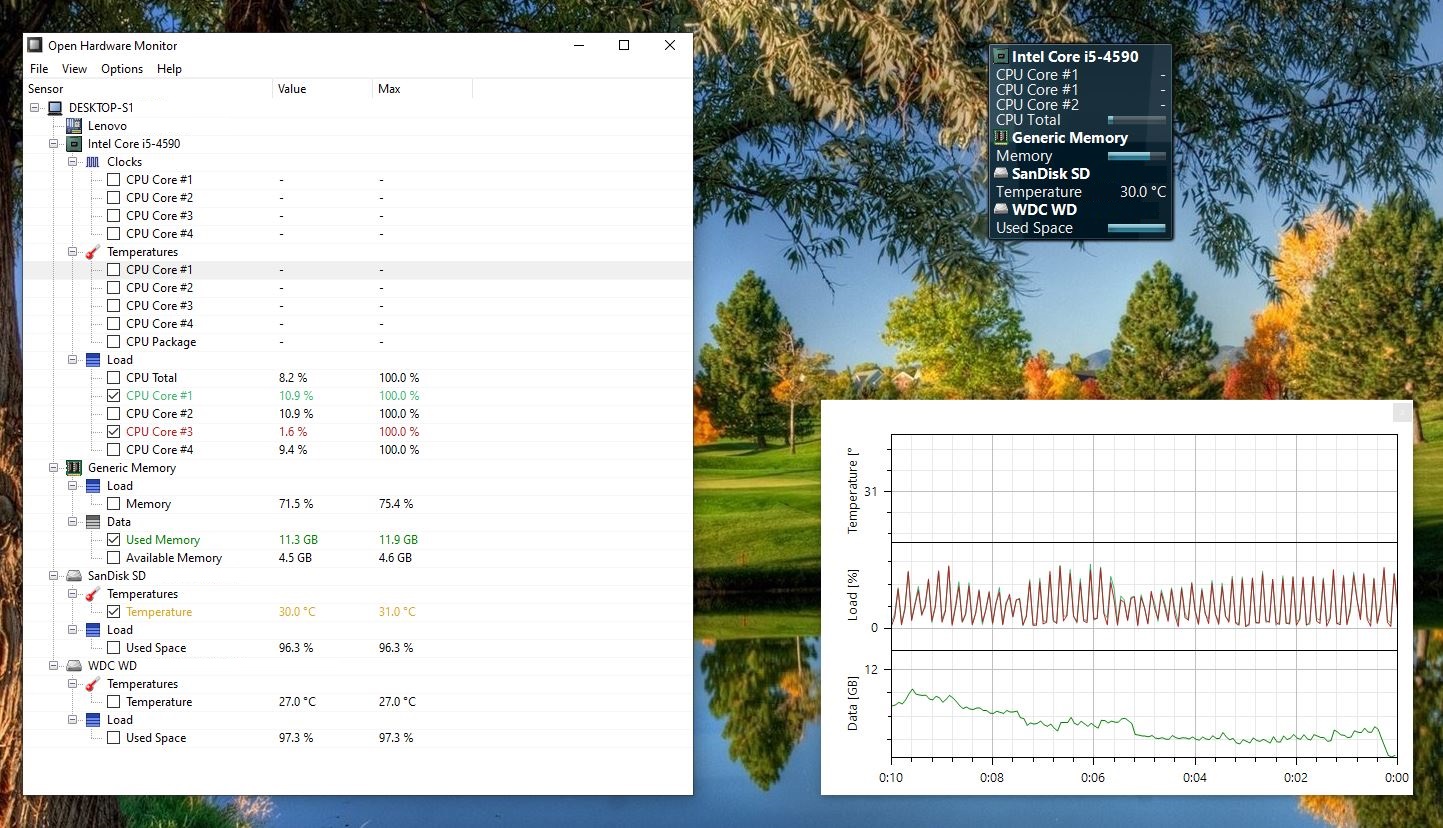Click the SanDisk SD drive icon in tree
The width and height of the screenshot is (1443, 828).
[x=74, y=576]
